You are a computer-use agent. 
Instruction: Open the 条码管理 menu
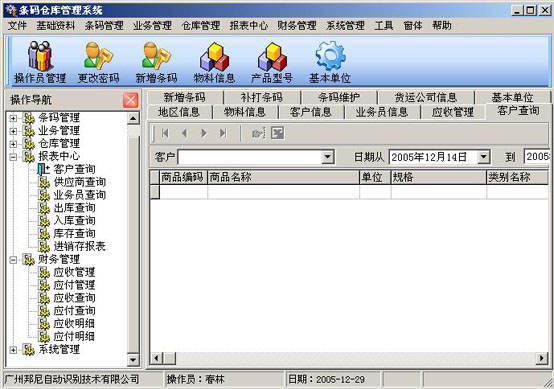104,25
